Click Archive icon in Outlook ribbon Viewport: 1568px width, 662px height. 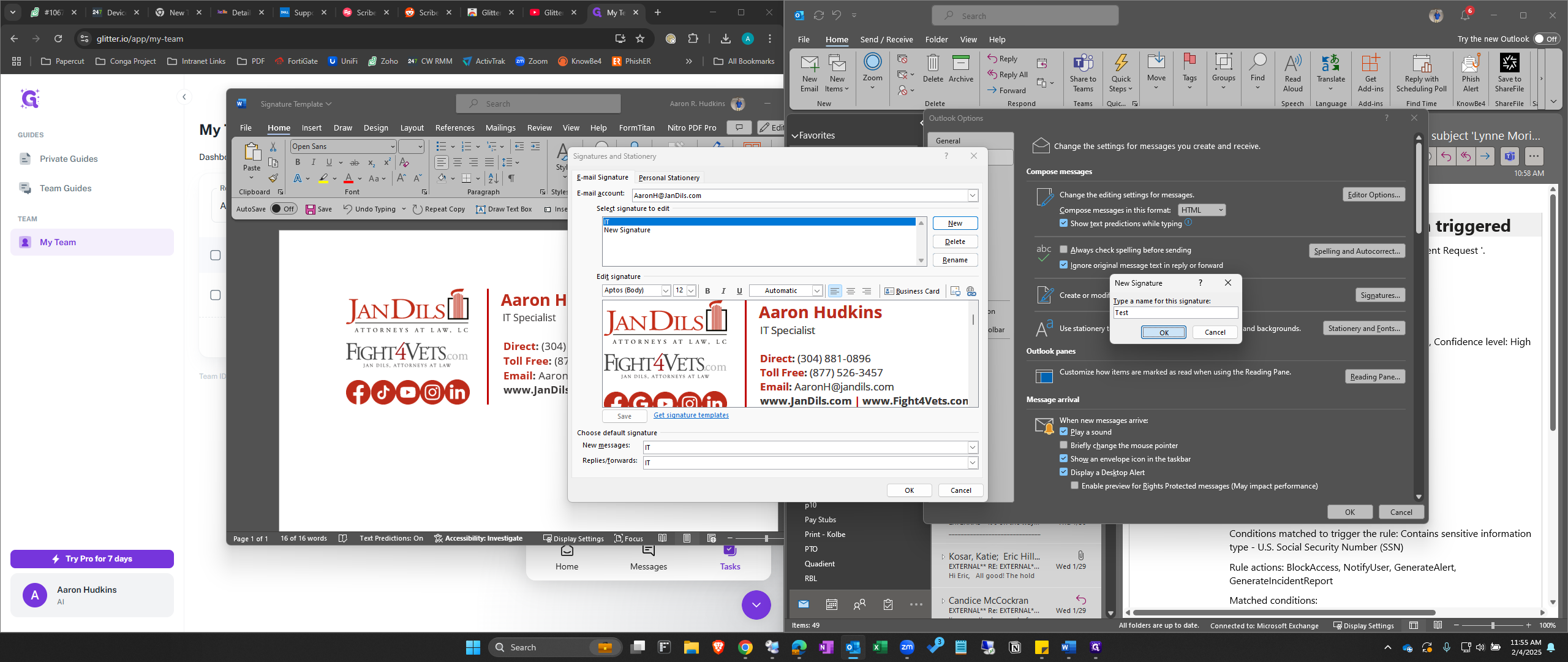pos(961,68)
